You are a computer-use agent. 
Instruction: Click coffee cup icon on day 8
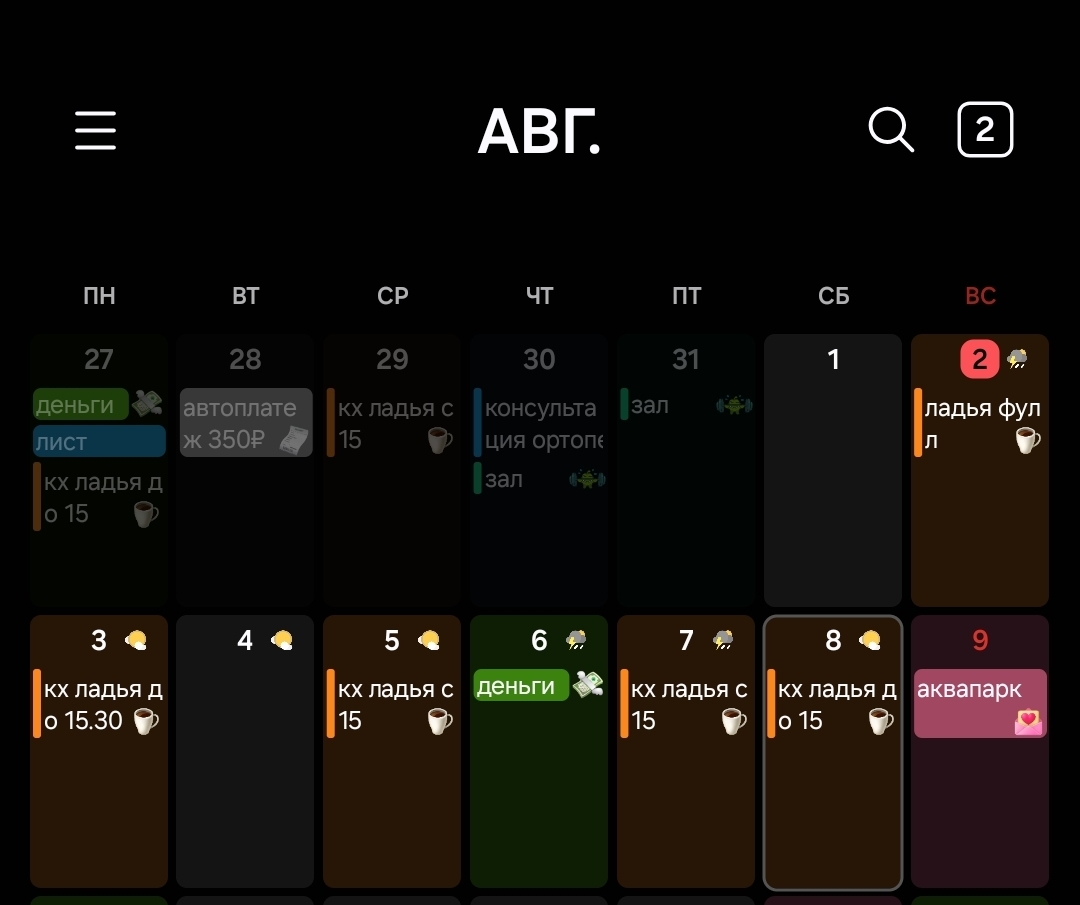tap(880, 721)
